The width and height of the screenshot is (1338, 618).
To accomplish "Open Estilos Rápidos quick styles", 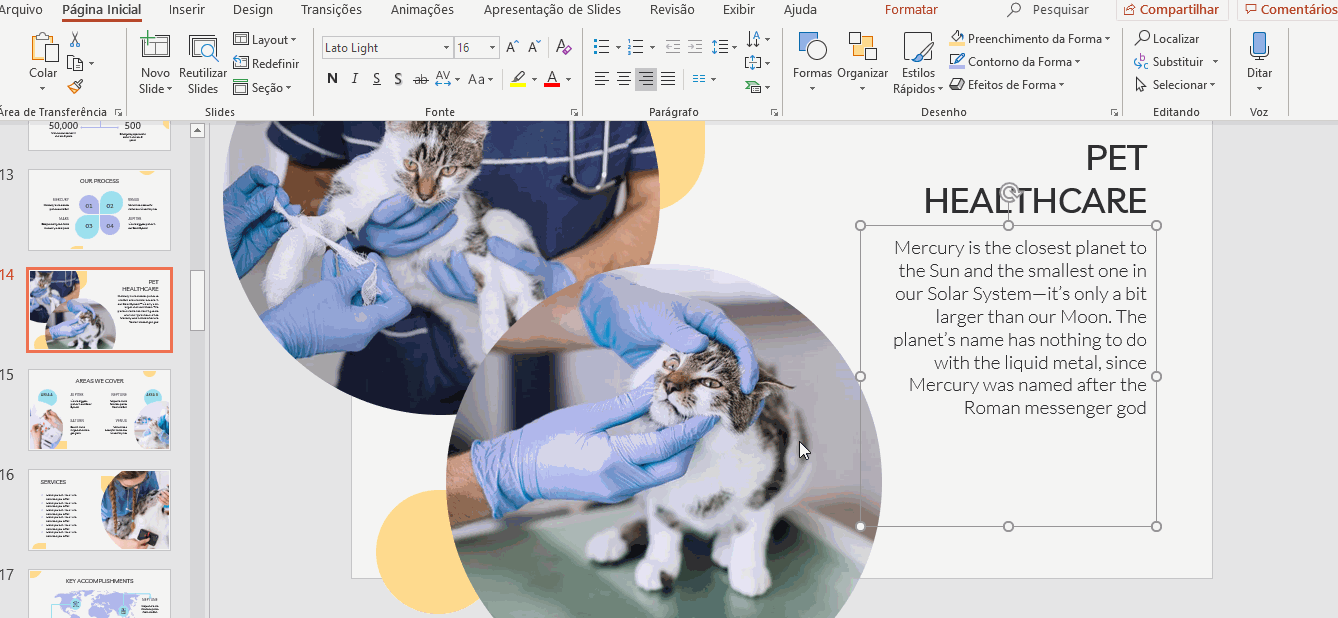I will pos(917,63).
